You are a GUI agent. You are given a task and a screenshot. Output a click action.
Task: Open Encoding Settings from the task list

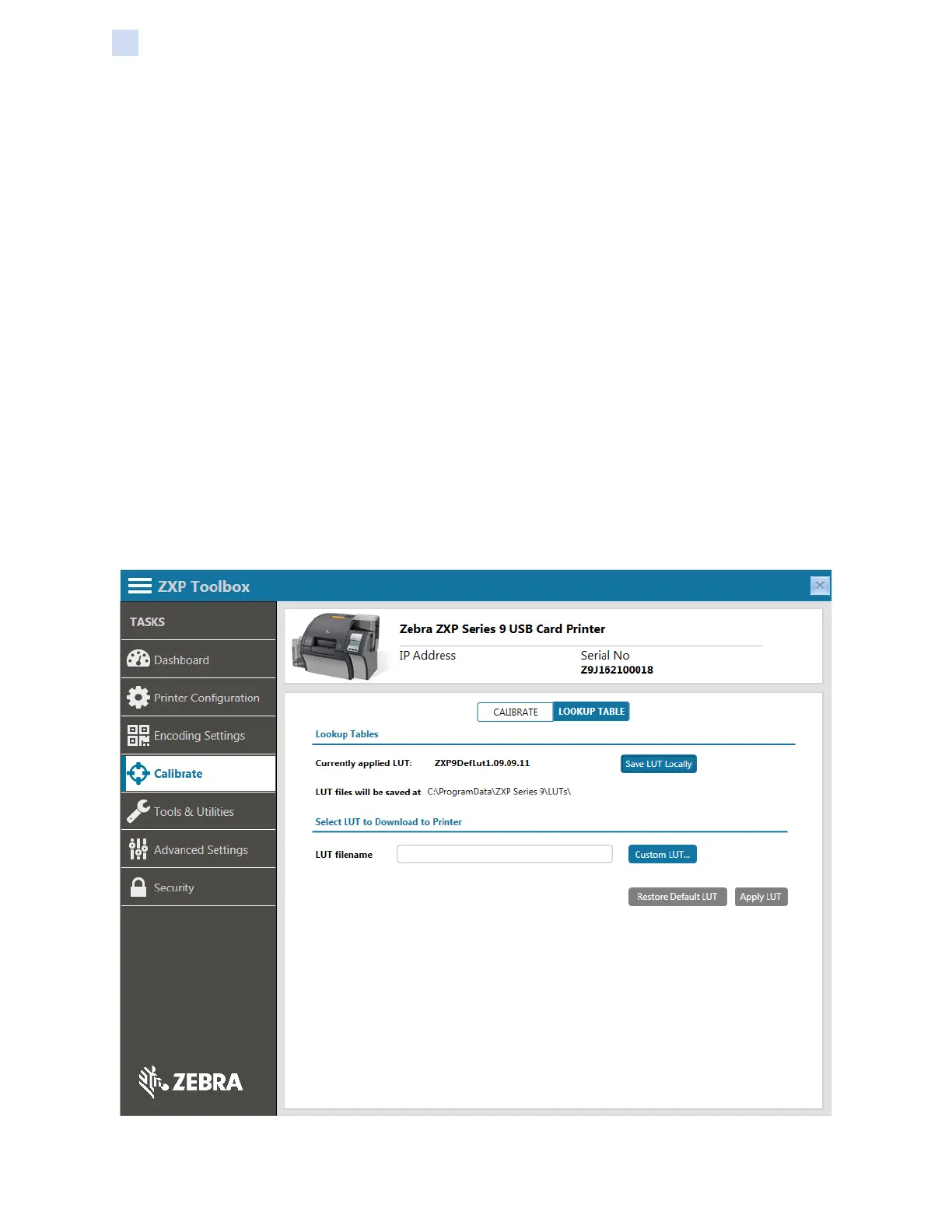[198, 735]
